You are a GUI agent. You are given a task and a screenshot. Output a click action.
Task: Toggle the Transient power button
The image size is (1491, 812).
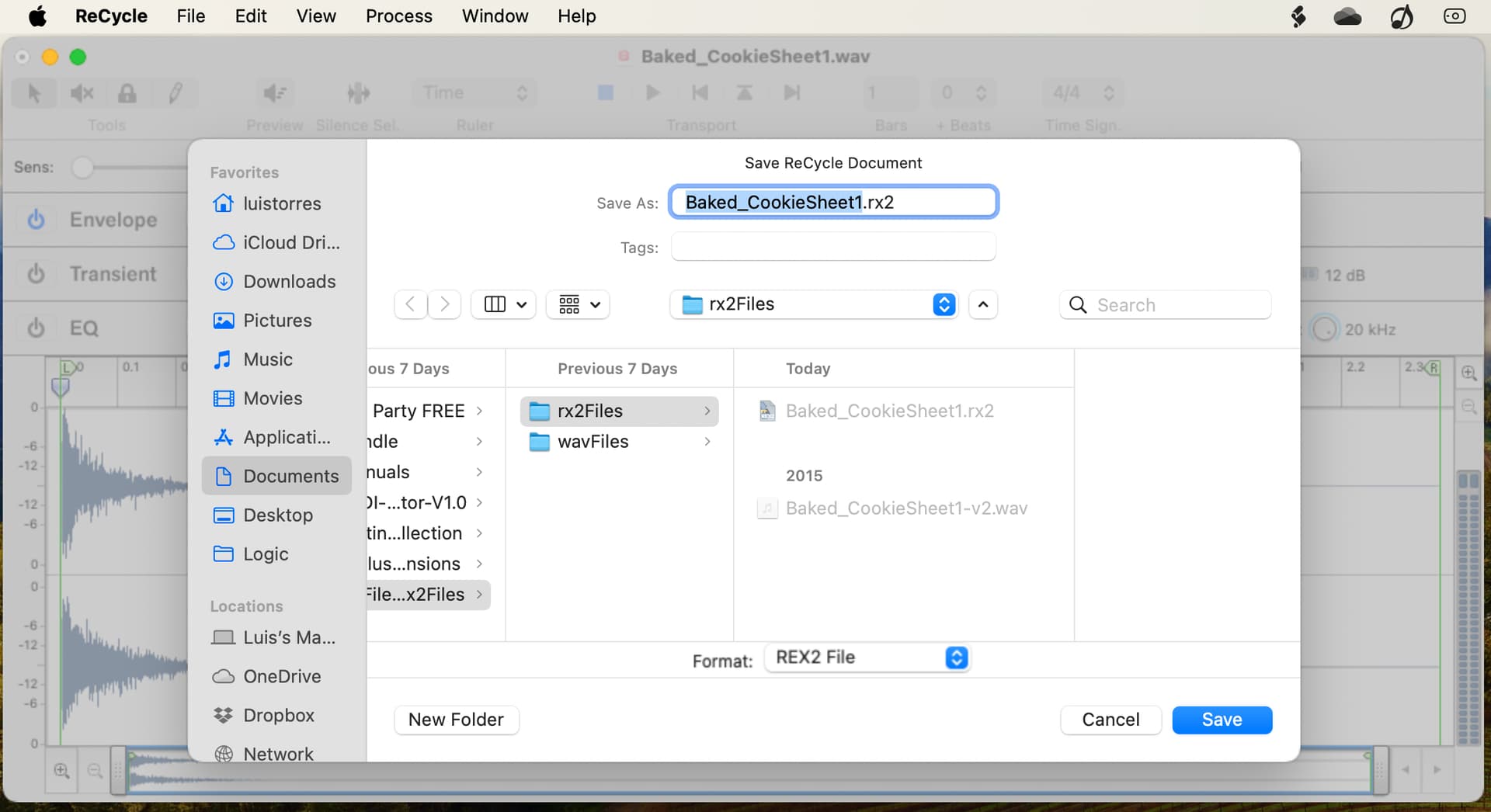(x=36, y=274)
